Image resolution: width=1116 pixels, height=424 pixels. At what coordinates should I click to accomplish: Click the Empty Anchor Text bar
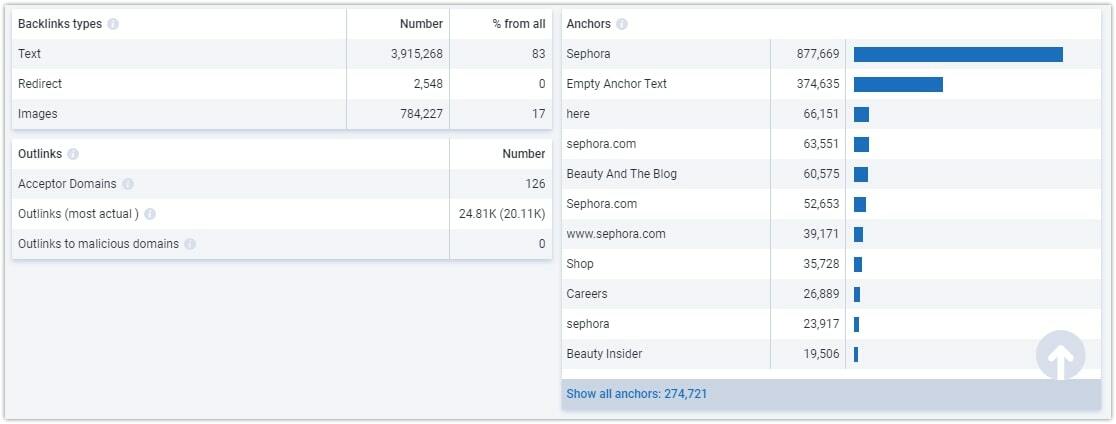[x=898, y=84]
